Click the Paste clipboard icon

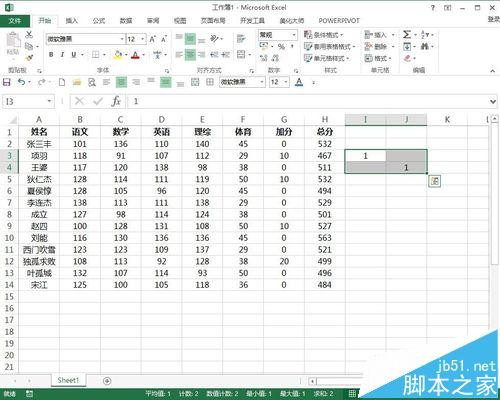[x=13, y=40]
